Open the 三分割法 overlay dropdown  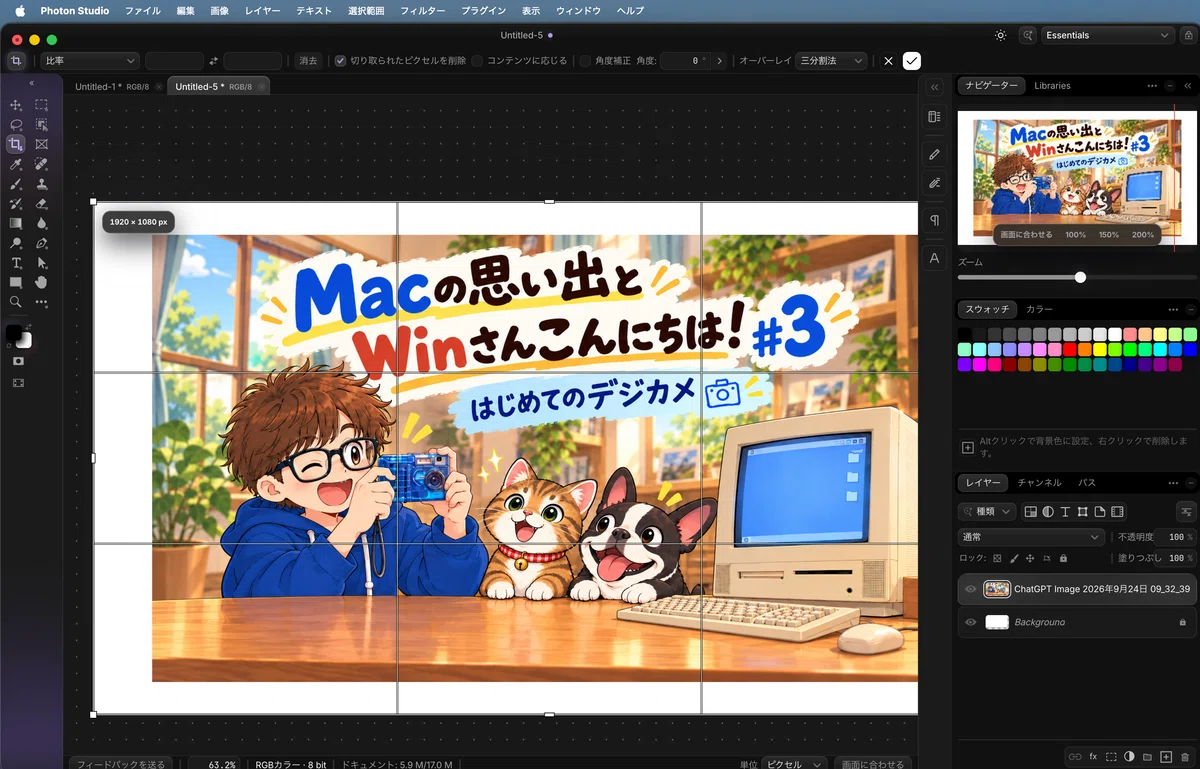click(832, 61)
